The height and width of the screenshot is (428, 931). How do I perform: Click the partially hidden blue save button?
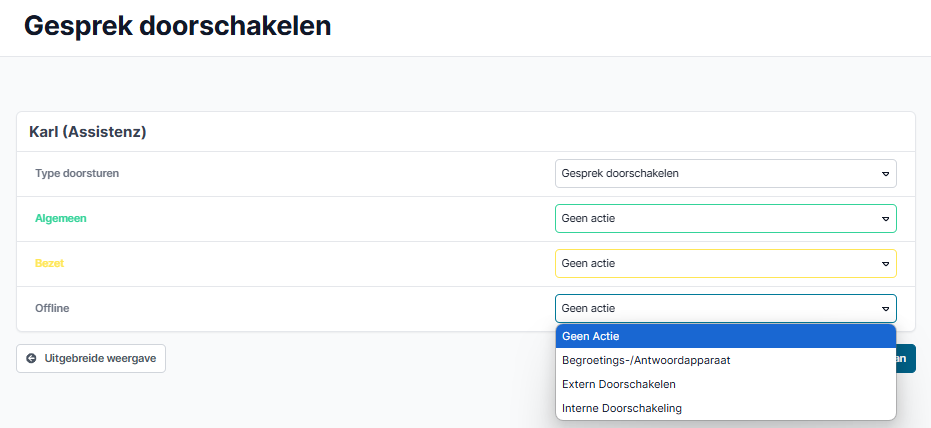pos(905,358)
